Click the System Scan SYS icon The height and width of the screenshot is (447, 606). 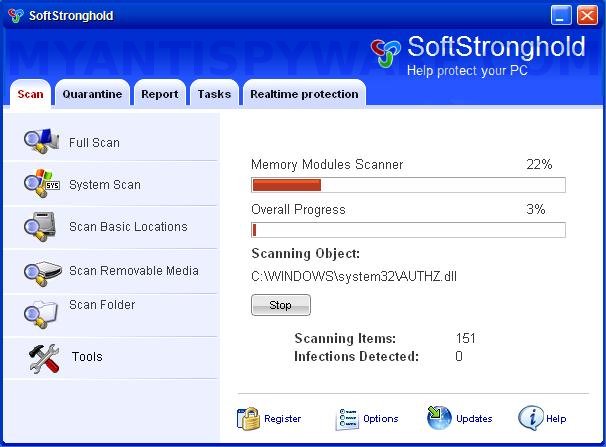coord(41,184)
